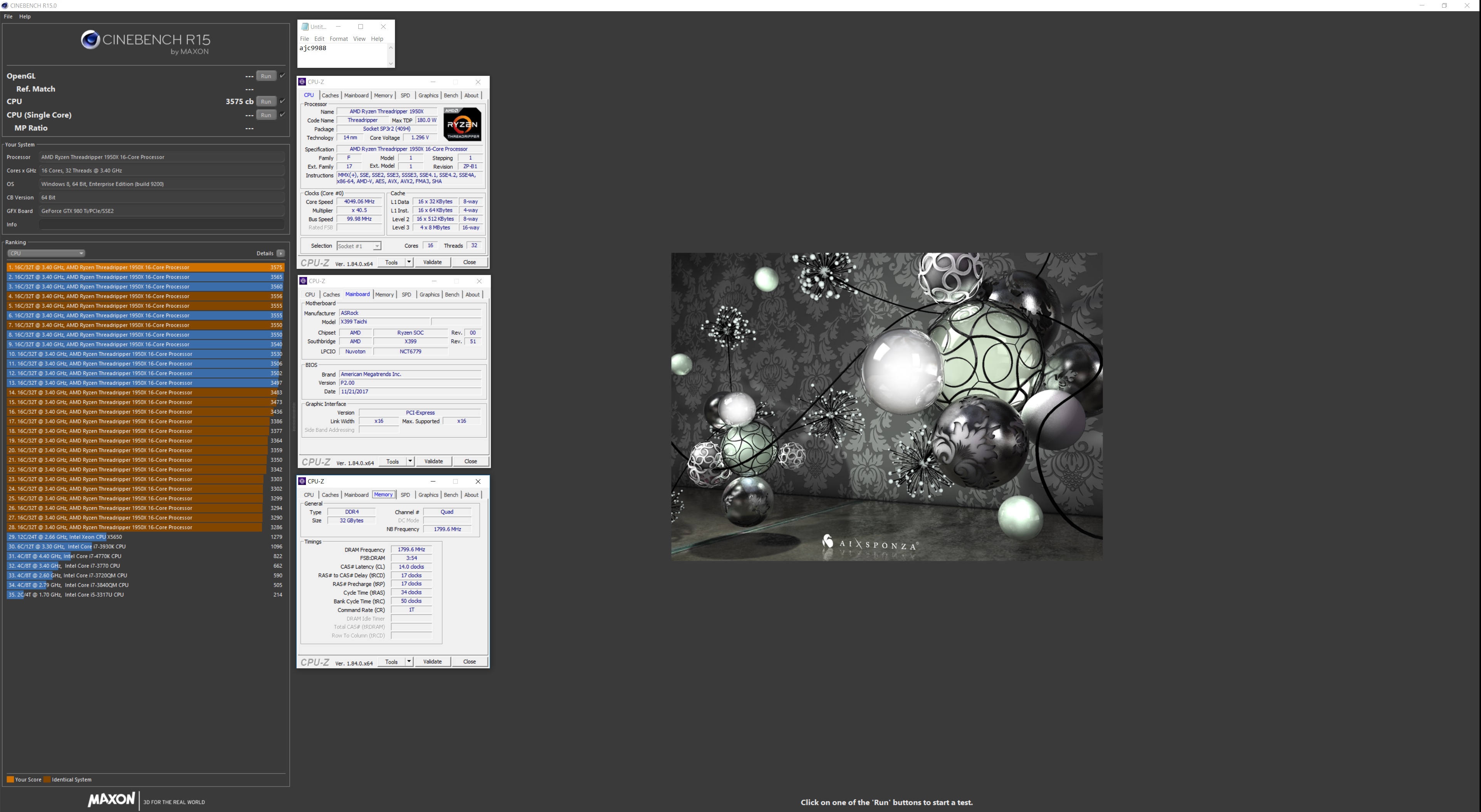Click Close button in top CPU-Z window
1481x812 pixels.
click(x=470, y=263)
